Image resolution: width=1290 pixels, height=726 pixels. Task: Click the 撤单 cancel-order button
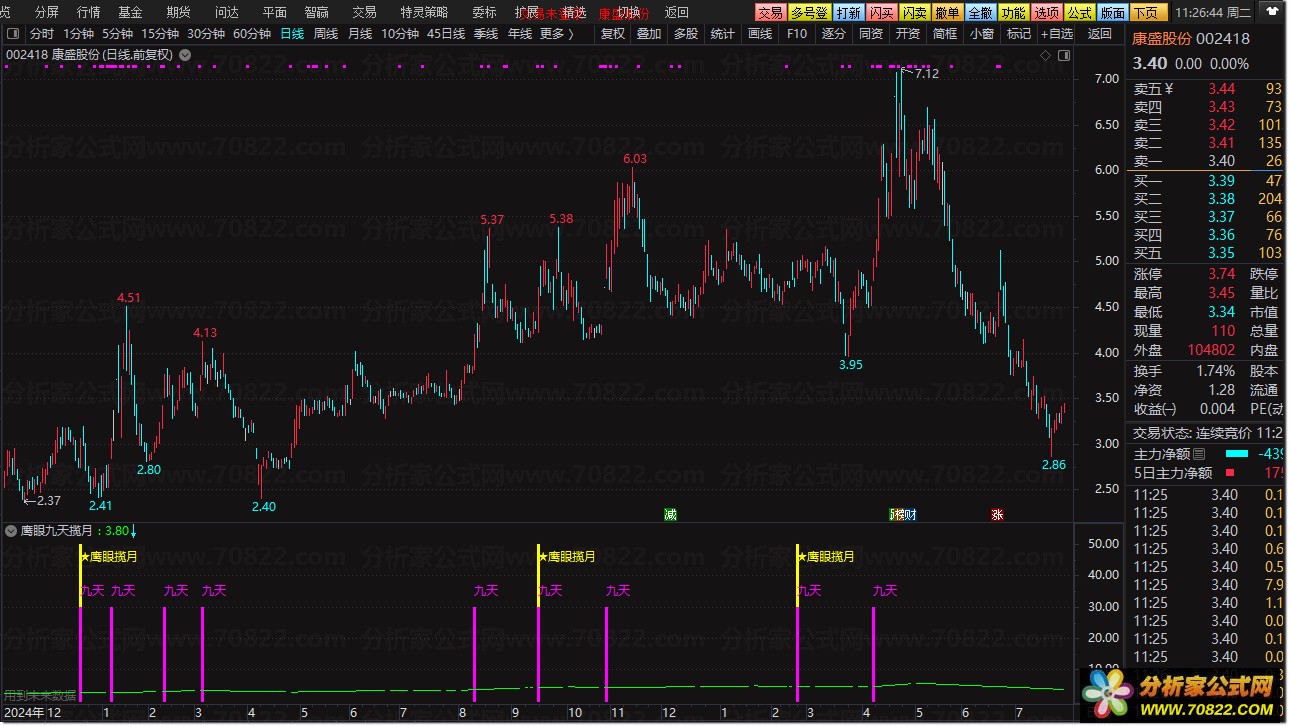coord(947,13)
